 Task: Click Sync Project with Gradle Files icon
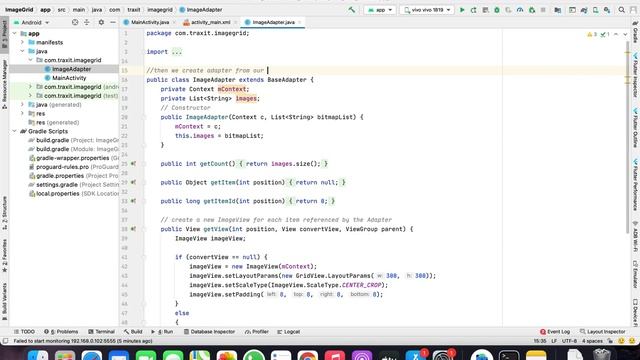tap(584, 10)
